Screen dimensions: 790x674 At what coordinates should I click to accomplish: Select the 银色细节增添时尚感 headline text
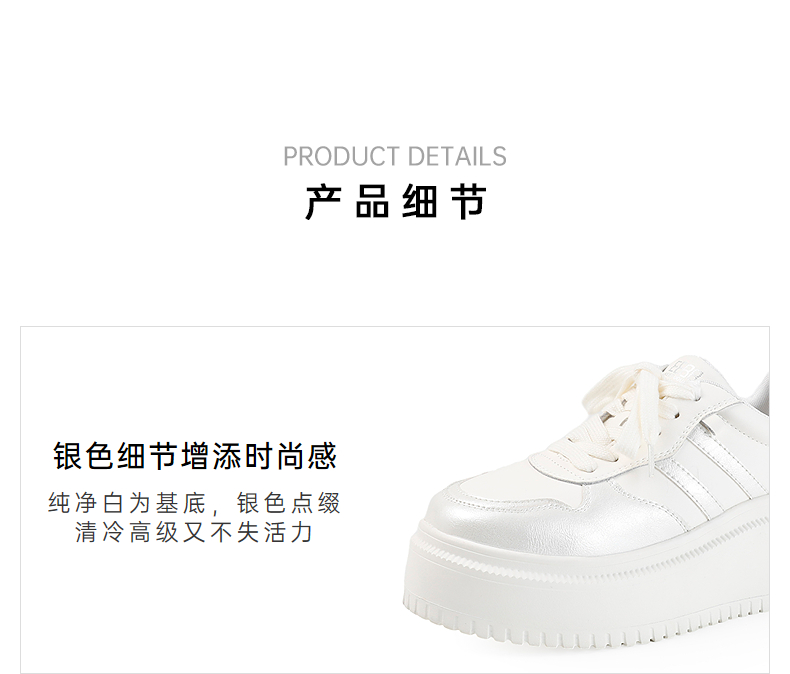point(194,456)
